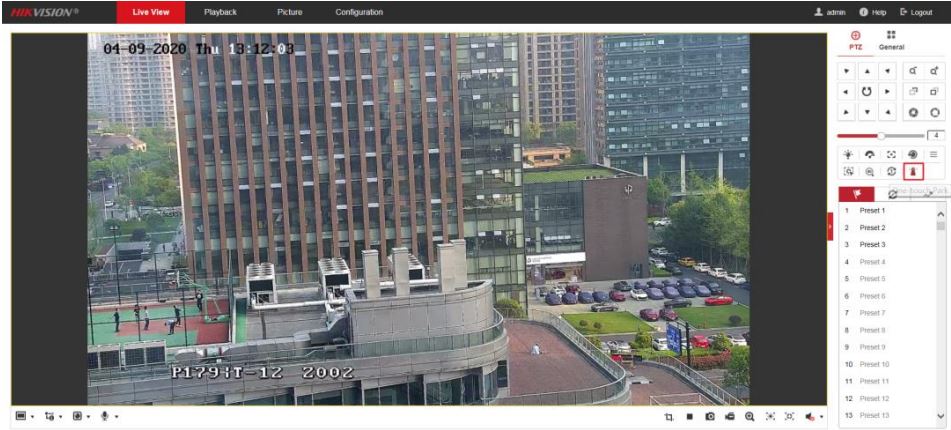951x430 pixels.
Task: Toggle the camera light icon
Action: click(x=848, y=155)
